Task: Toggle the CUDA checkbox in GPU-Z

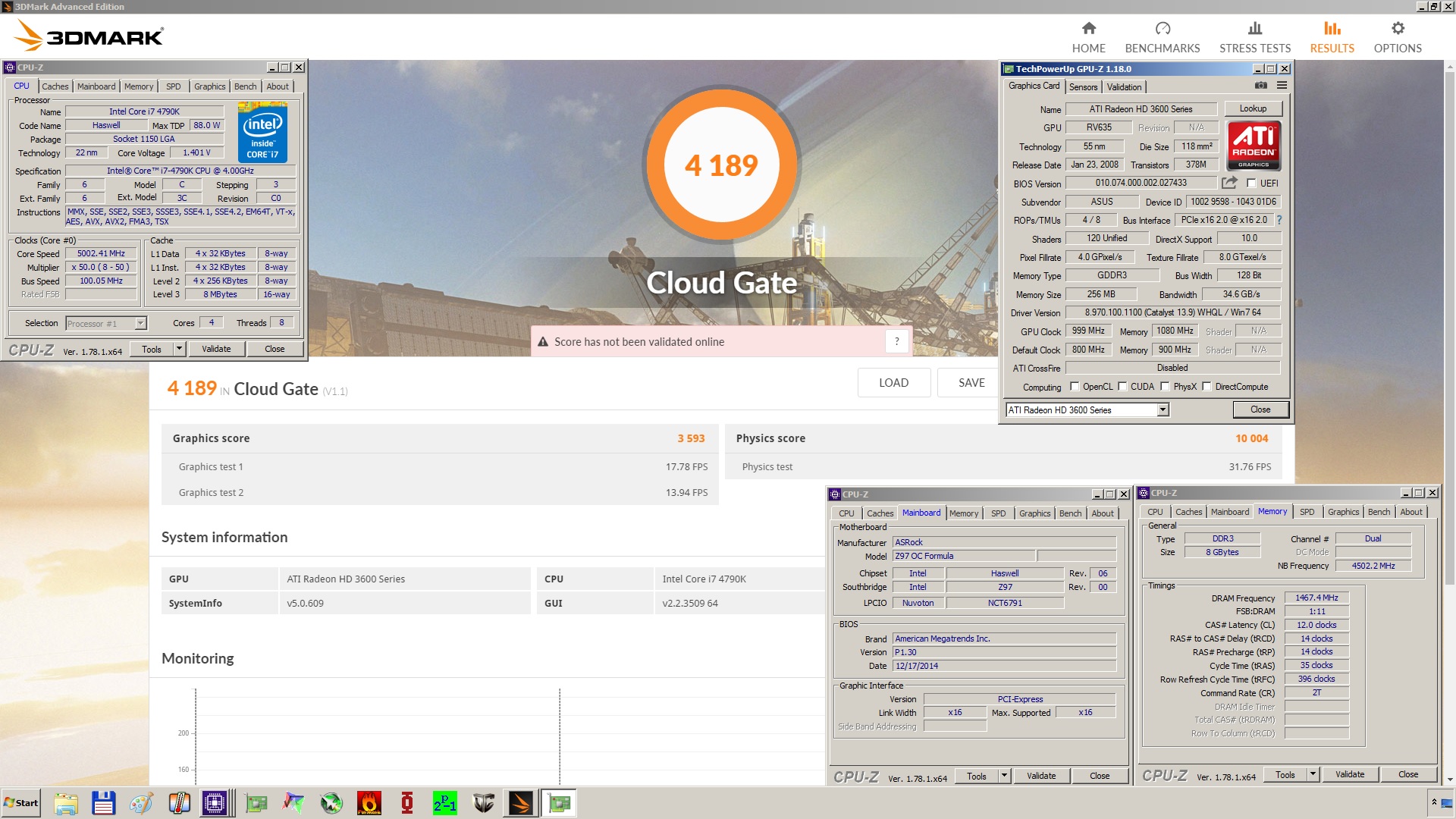Action: tap(1122, 386)
